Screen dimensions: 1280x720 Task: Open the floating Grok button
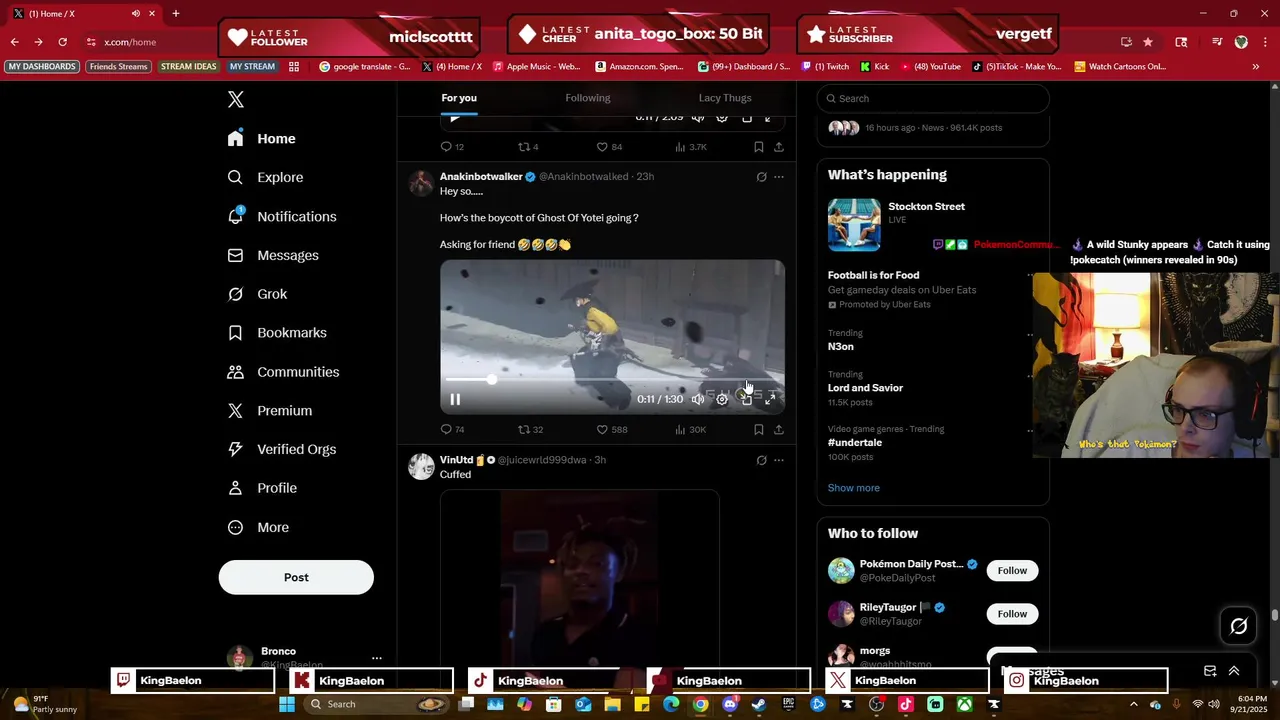(x=1239, y=626)
